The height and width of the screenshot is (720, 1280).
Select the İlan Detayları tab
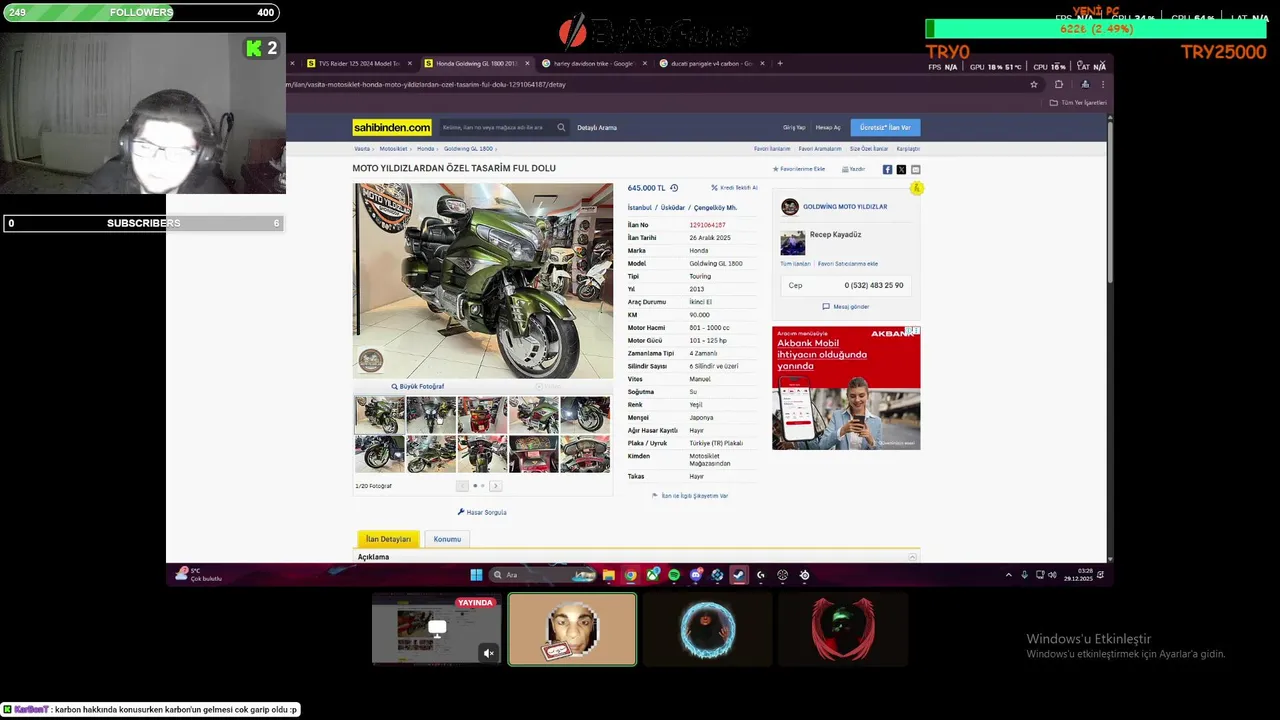[x=388, y=539]
